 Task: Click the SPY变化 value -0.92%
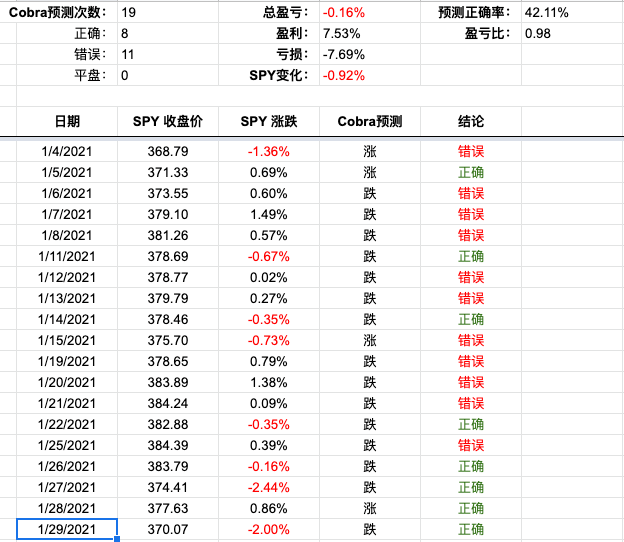370,76
